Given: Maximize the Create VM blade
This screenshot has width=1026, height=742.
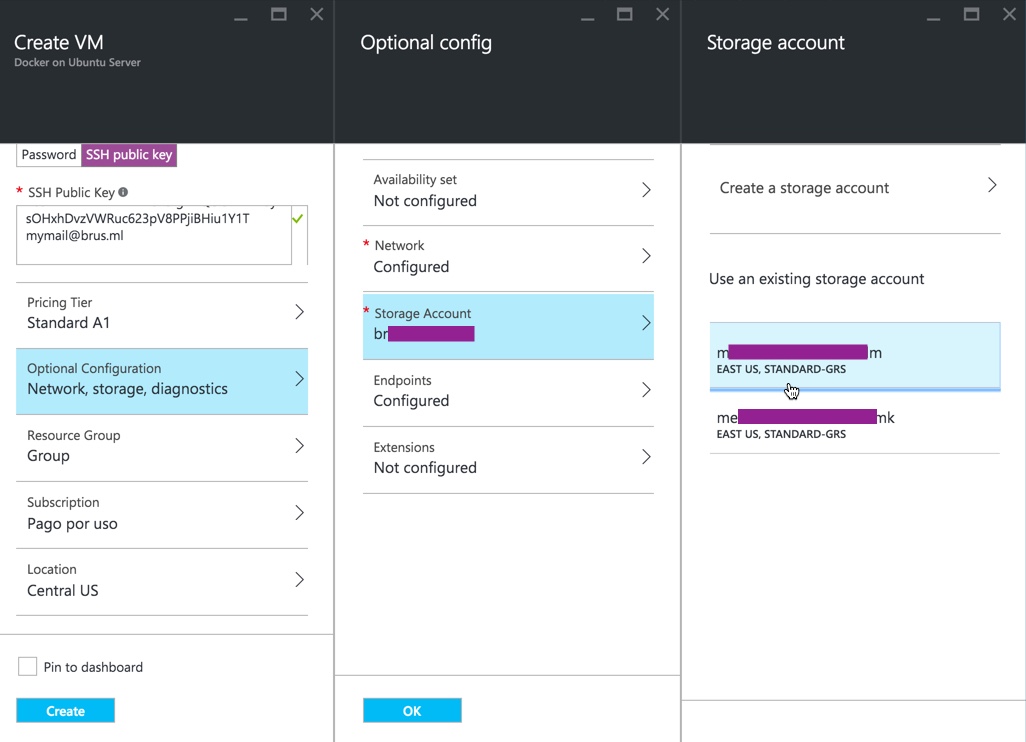Looking at the screenshot, I should pos(279,14).
